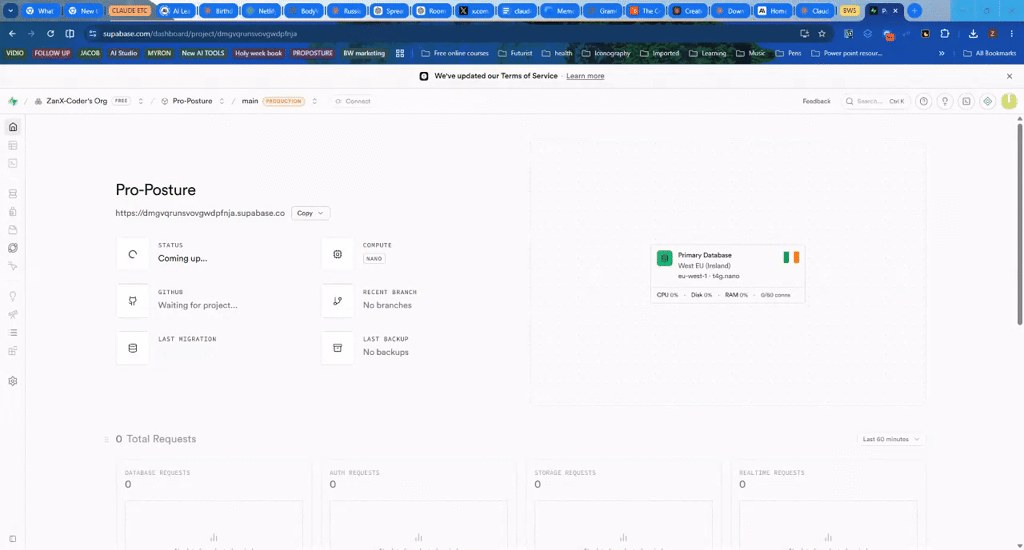Switch to the Netflix browser tab
1024x550 pixels.
[261, 11]
